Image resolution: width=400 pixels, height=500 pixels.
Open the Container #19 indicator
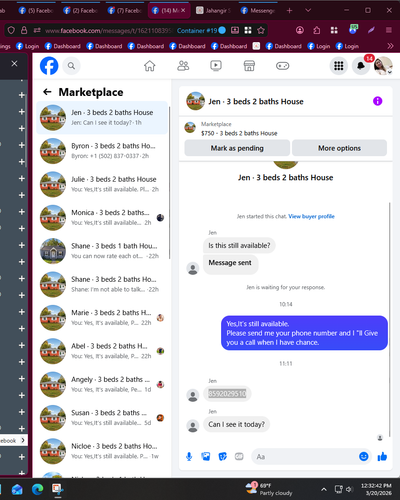click(201, 31)
